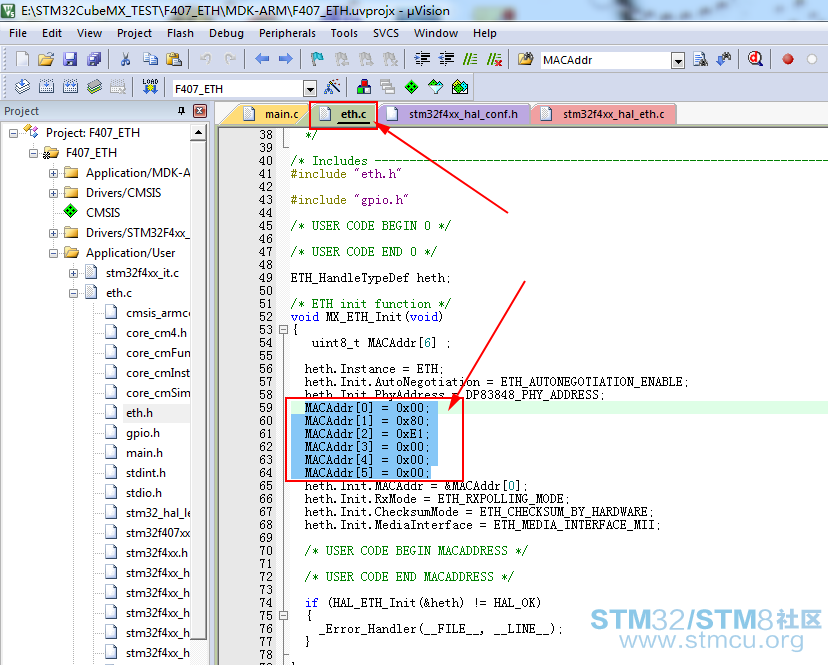
Task: Click the Batch Build icon
Action: (95, 87)
